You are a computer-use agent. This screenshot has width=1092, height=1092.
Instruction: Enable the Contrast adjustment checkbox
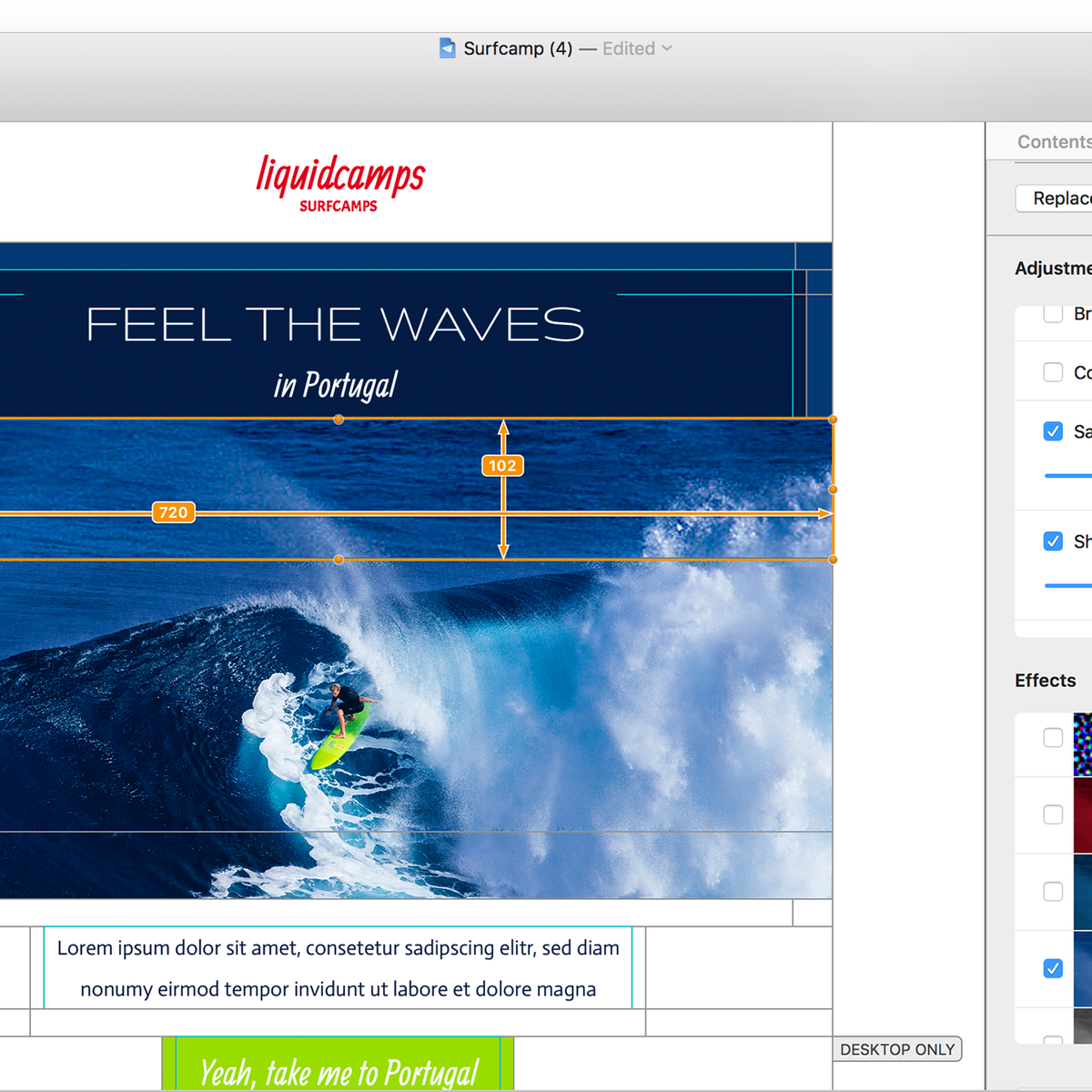tap(1053, 372)
